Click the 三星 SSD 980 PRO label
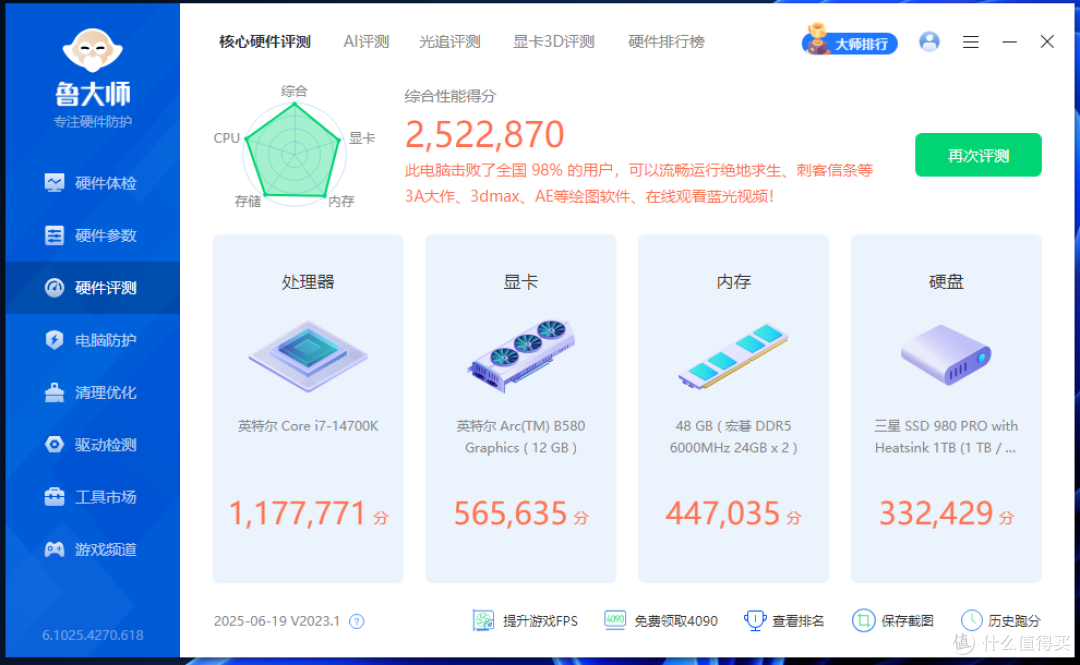 coord(946,437)
